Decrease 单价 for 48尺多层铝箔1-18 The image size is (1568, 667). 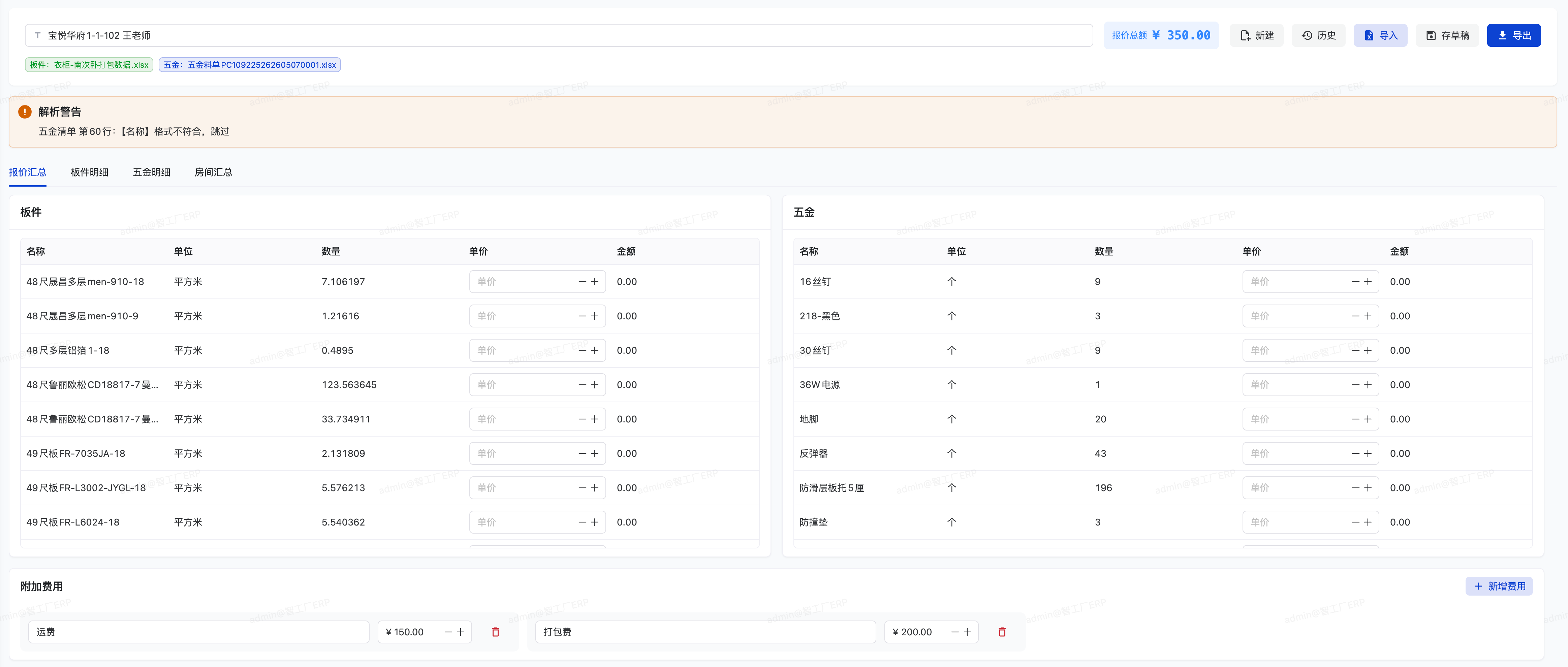click(582, 351)
